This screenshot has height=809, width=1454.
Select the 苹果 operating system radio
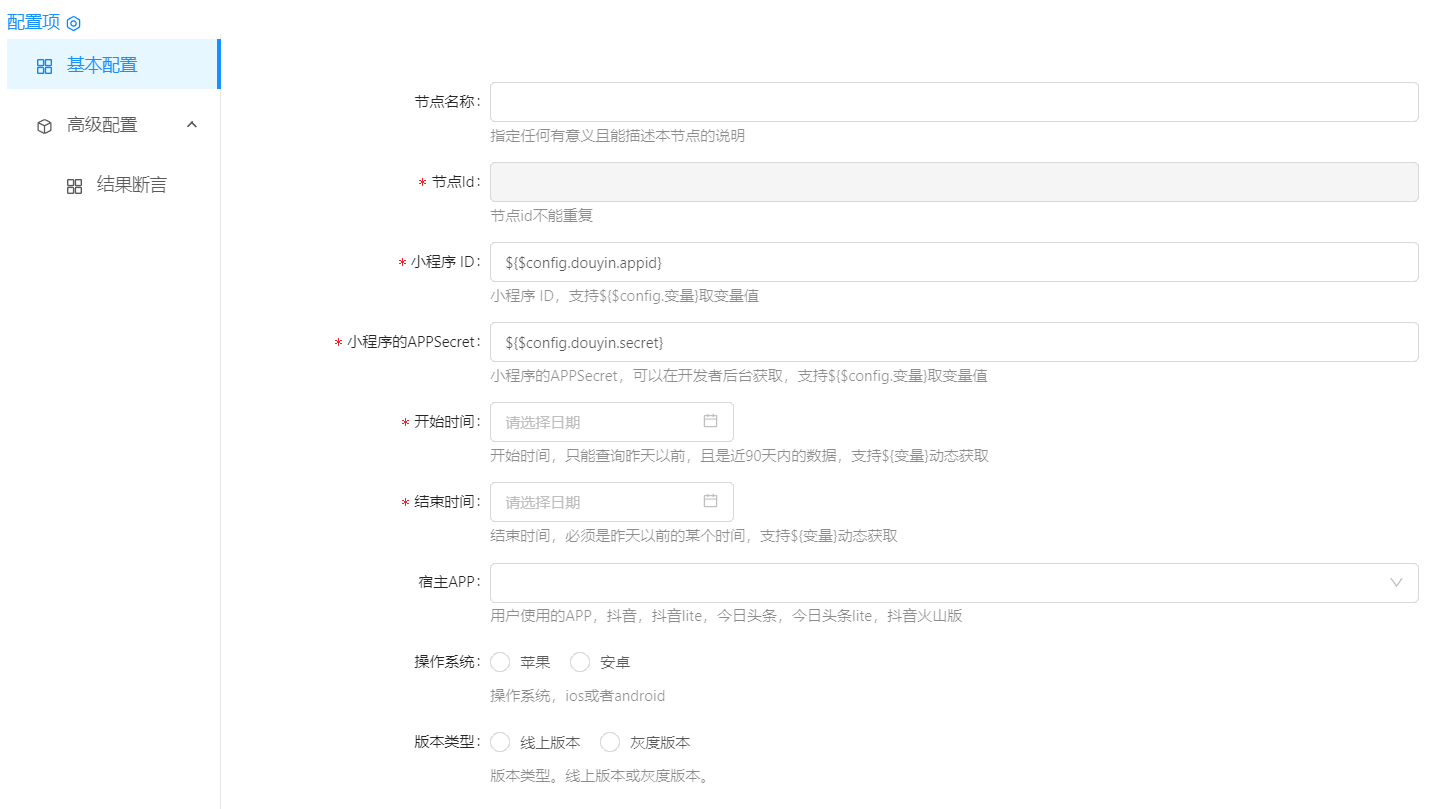pos(501,662)
